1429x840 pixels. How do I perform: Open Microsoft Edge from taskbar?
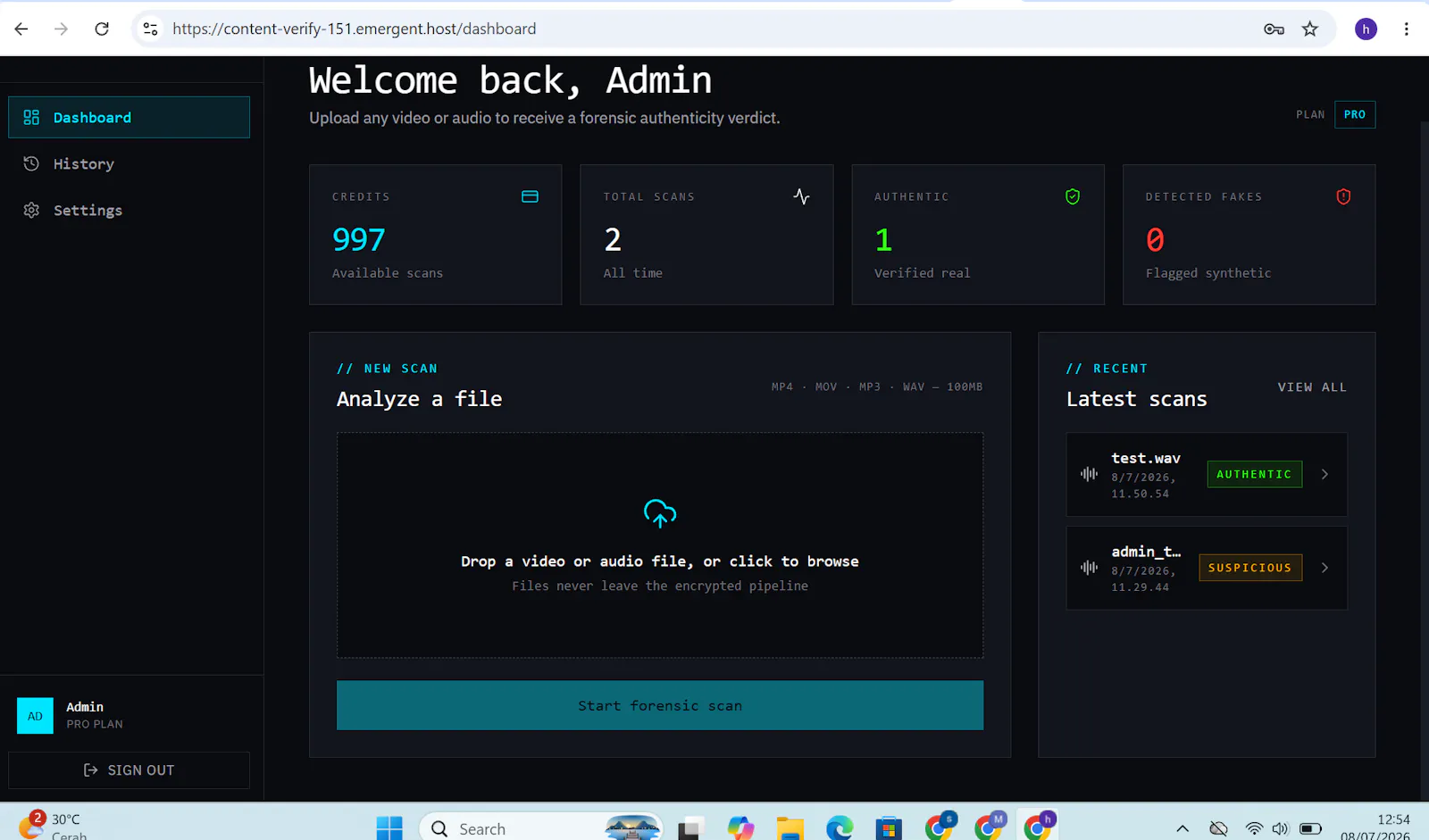tap(839, 828)
